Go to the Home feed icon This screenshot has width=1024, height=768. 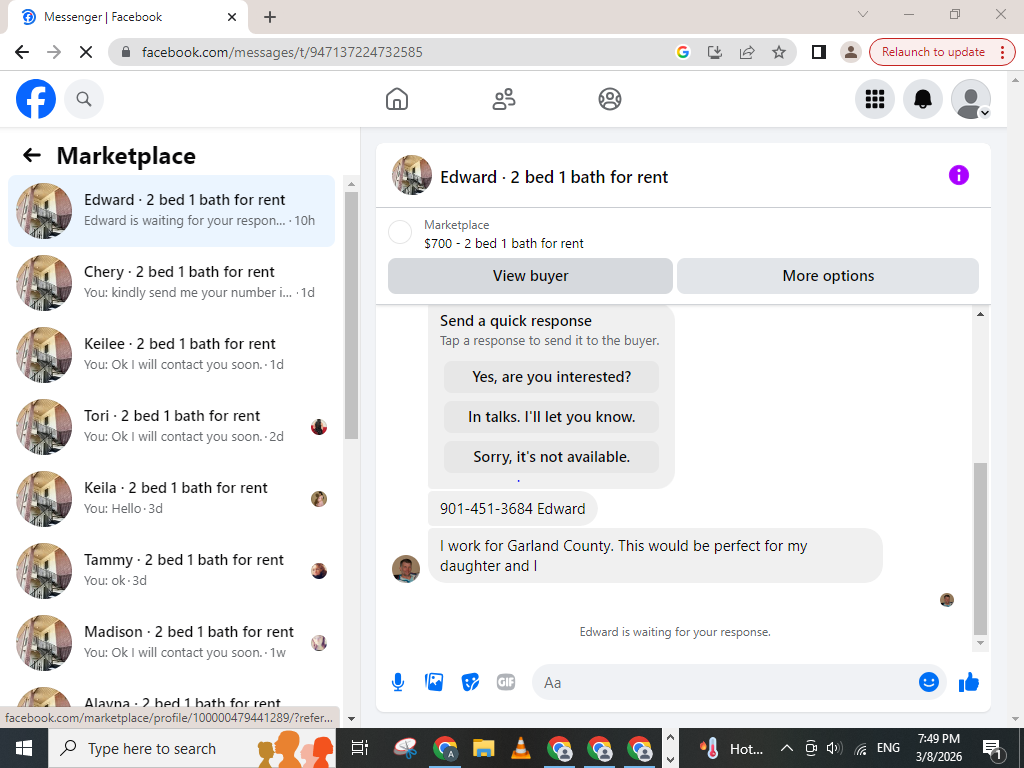pos(397,99)
